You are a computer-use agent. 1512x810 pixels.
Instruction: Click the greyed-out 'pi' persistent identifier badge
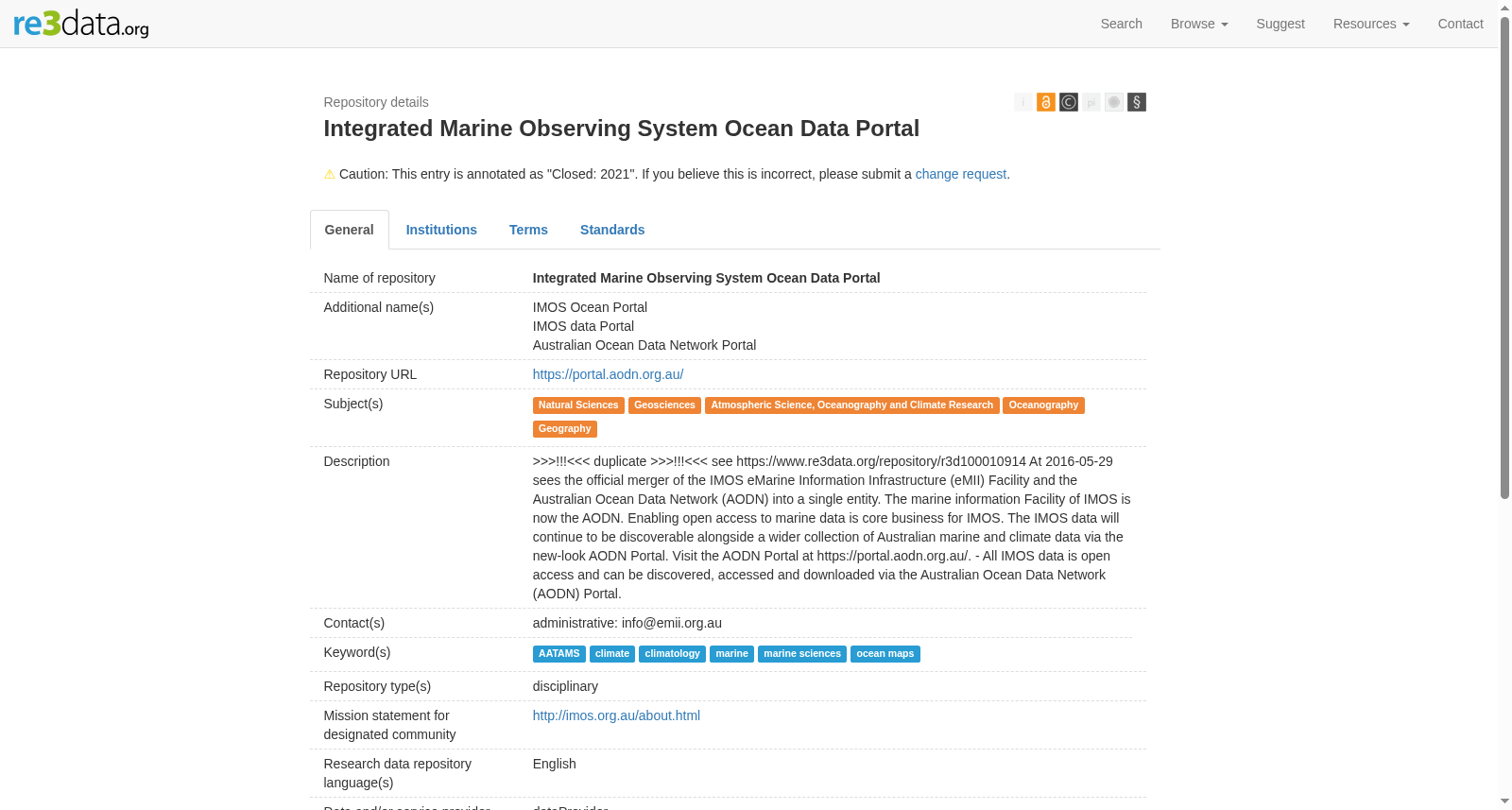tap(1091, 102)
